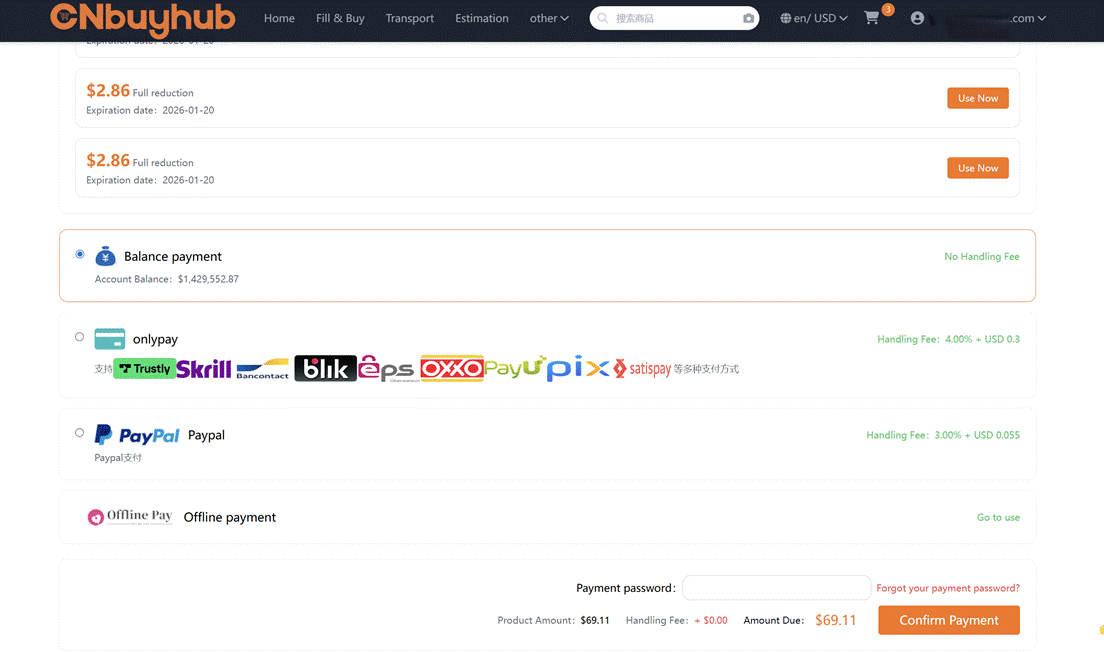Focus the Payment password input field
The width and height of the screenshot is (1104, 652).
click(776, 588)
